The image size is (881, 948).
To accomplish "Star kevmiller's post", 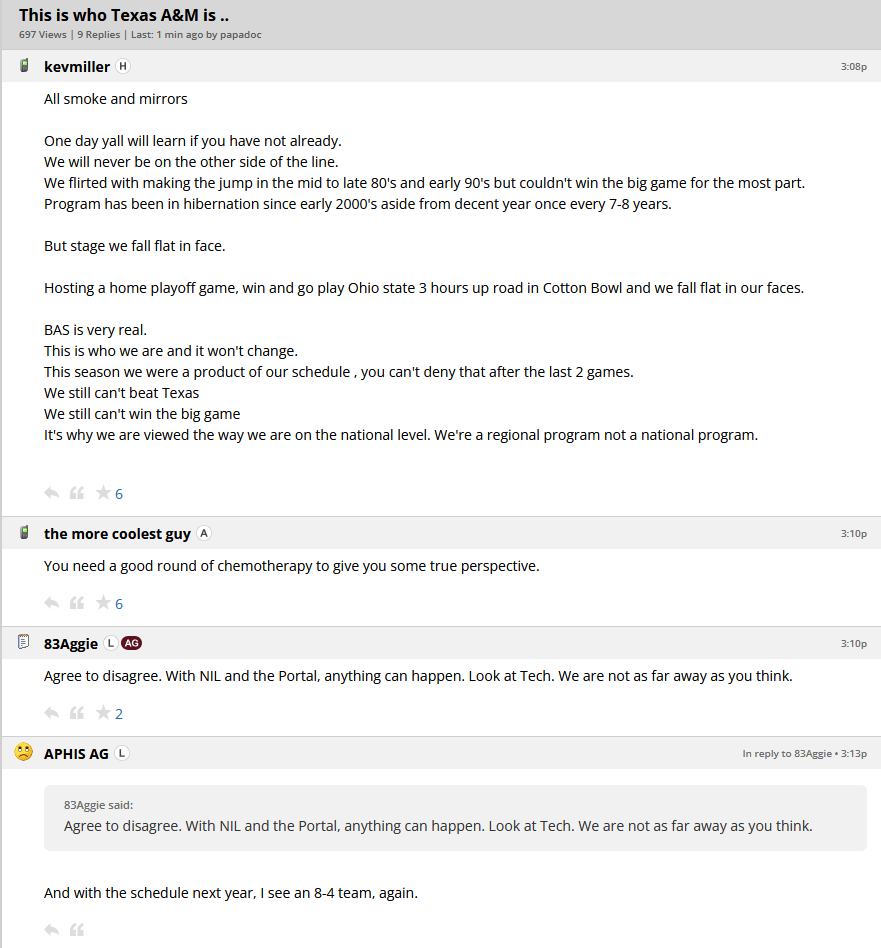I will click(102, 493).
